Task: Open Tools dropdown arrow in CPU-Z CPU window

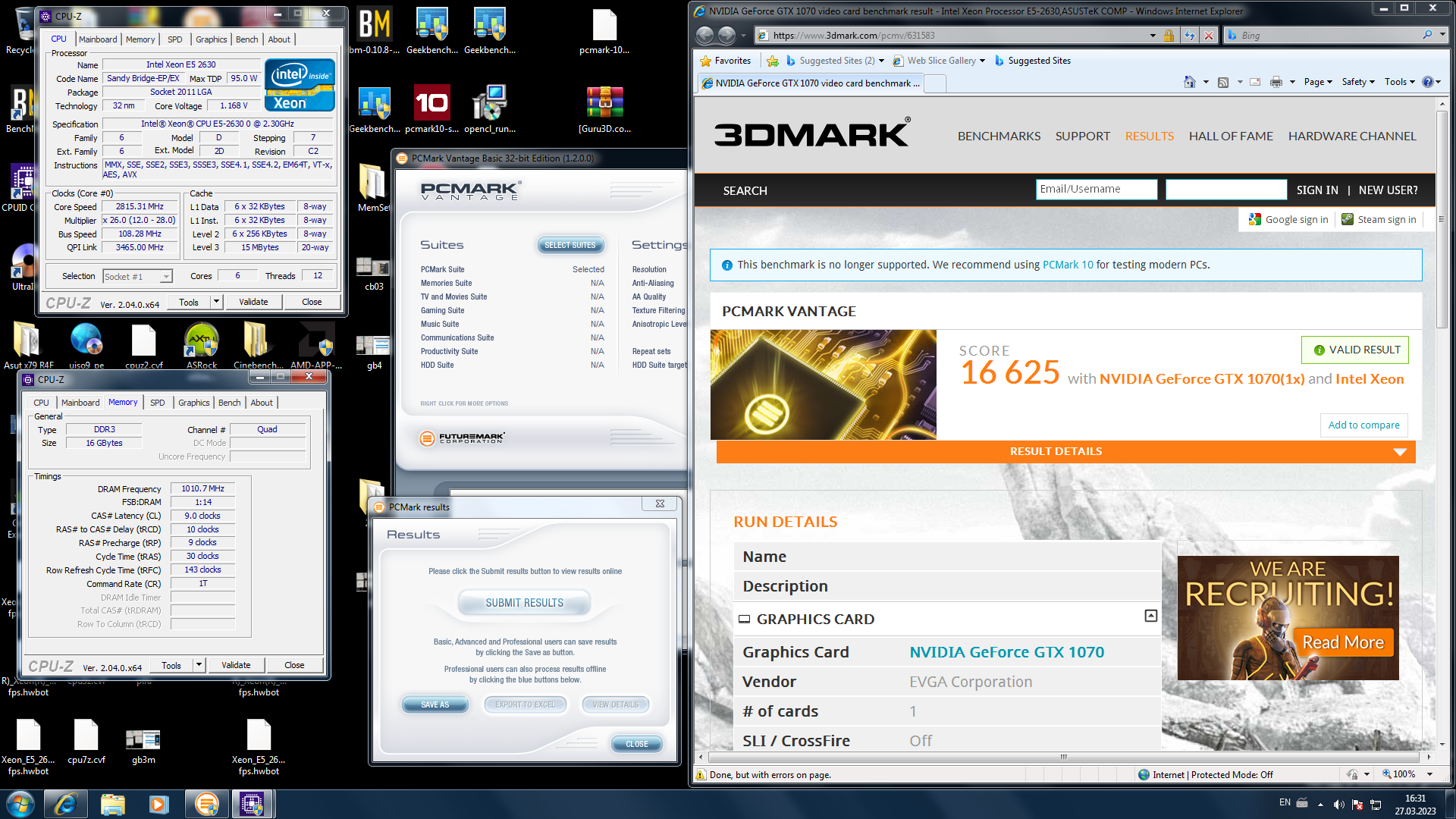Action: click(x=216, y=302)
